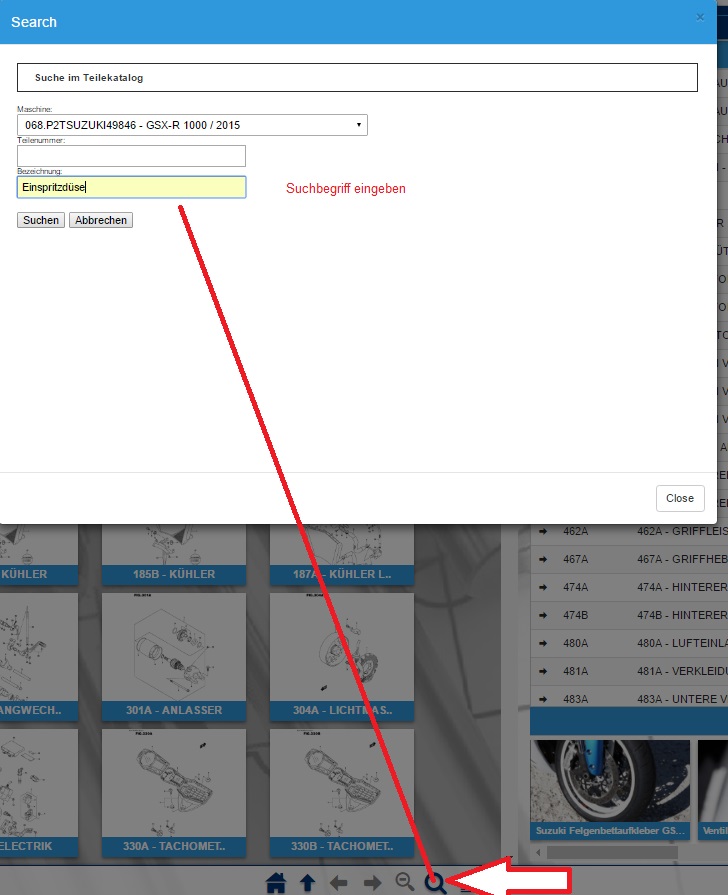Viewport: 728px width, 895px height.
Task: Select the 474A - HINTERER list entry
Action: tap(682, 587)
